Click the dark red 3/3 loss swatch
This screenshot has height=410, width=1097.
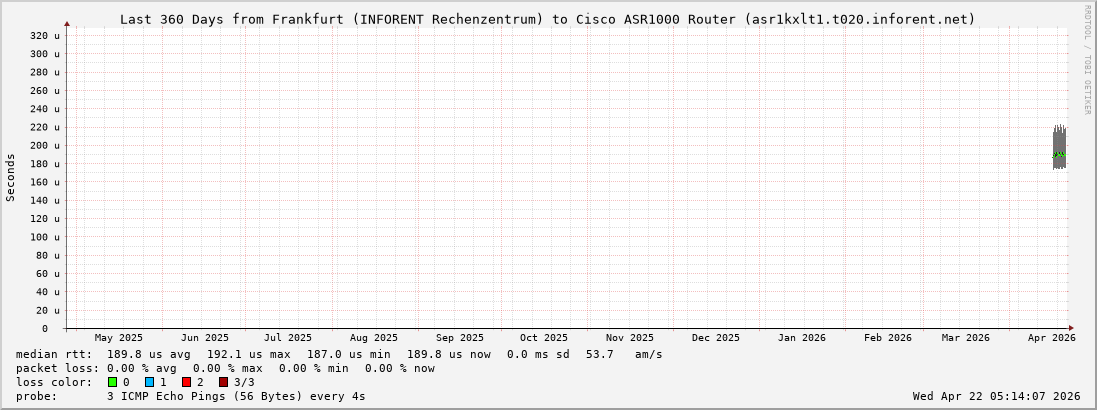(x=223, y=382)
